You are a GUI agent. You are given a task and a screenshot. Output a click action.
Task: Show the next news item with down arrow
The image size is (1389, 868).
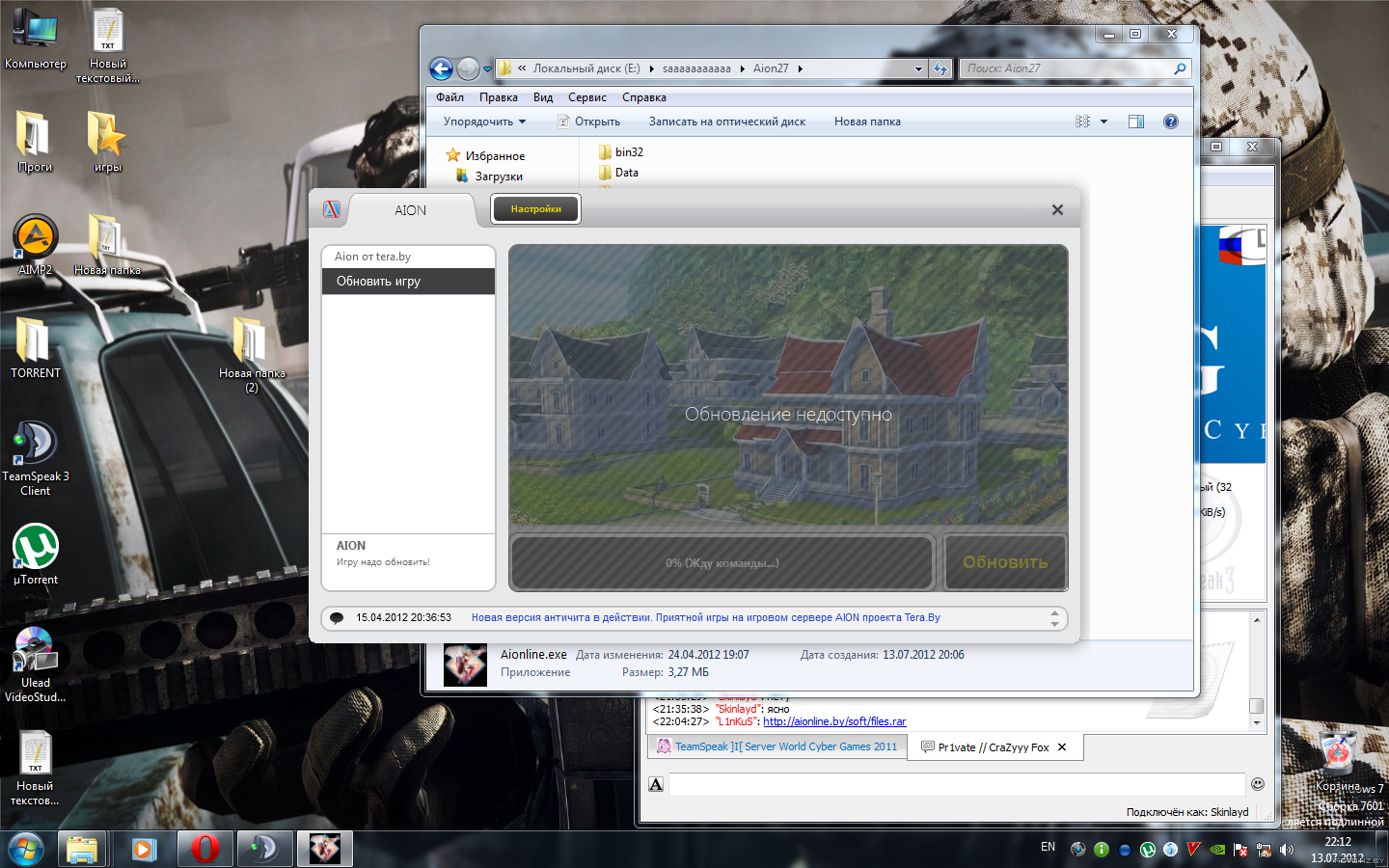(x=1054, y=624)
